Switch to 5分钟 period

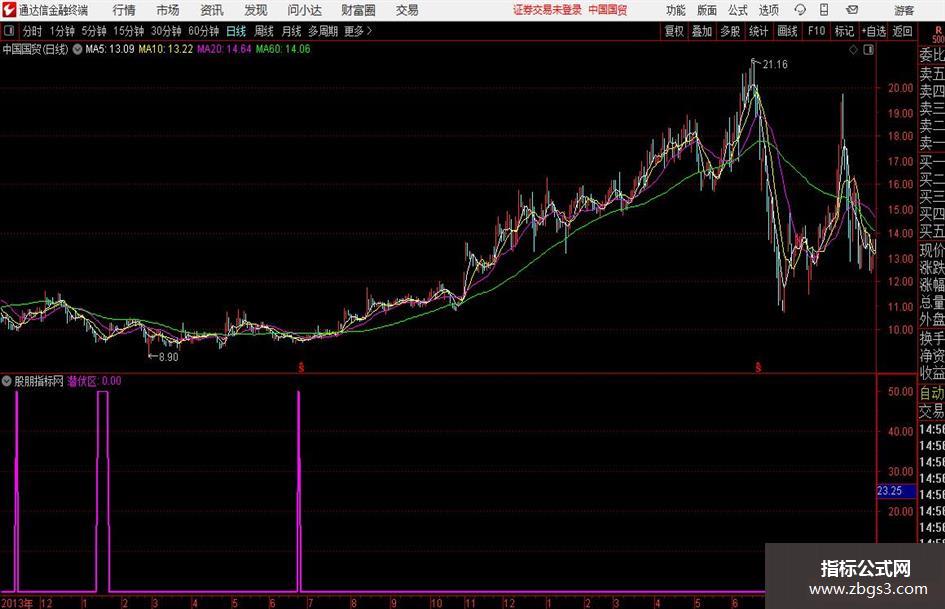tap(93, 31)
